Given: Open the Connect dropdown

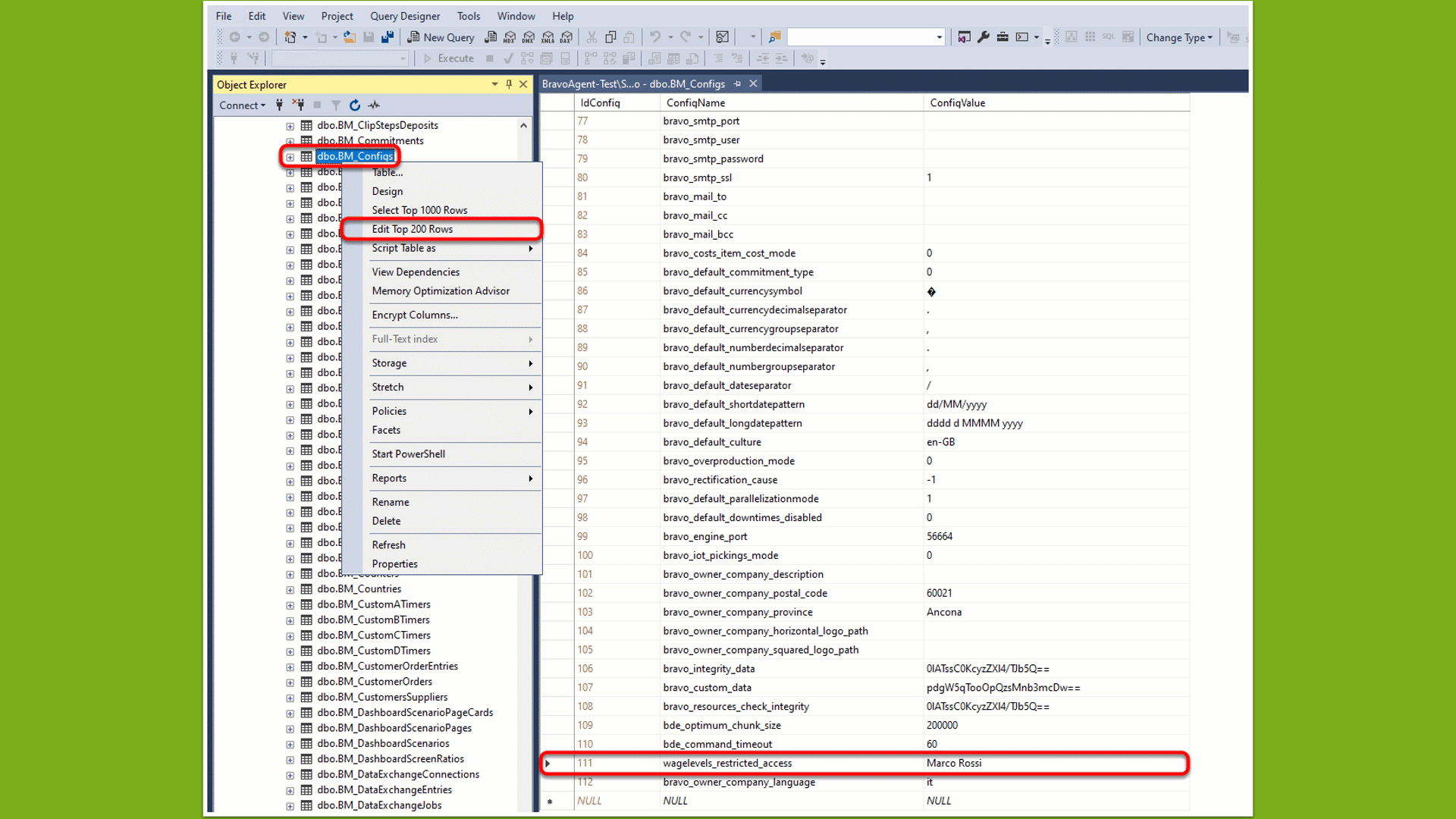Looking at the screenshot, I should tap(243, 105).
